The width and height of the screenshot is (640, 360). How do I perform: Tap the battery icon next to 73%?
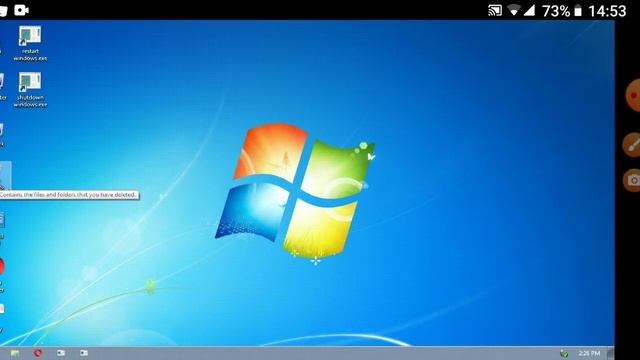click(x=578, y=11)
